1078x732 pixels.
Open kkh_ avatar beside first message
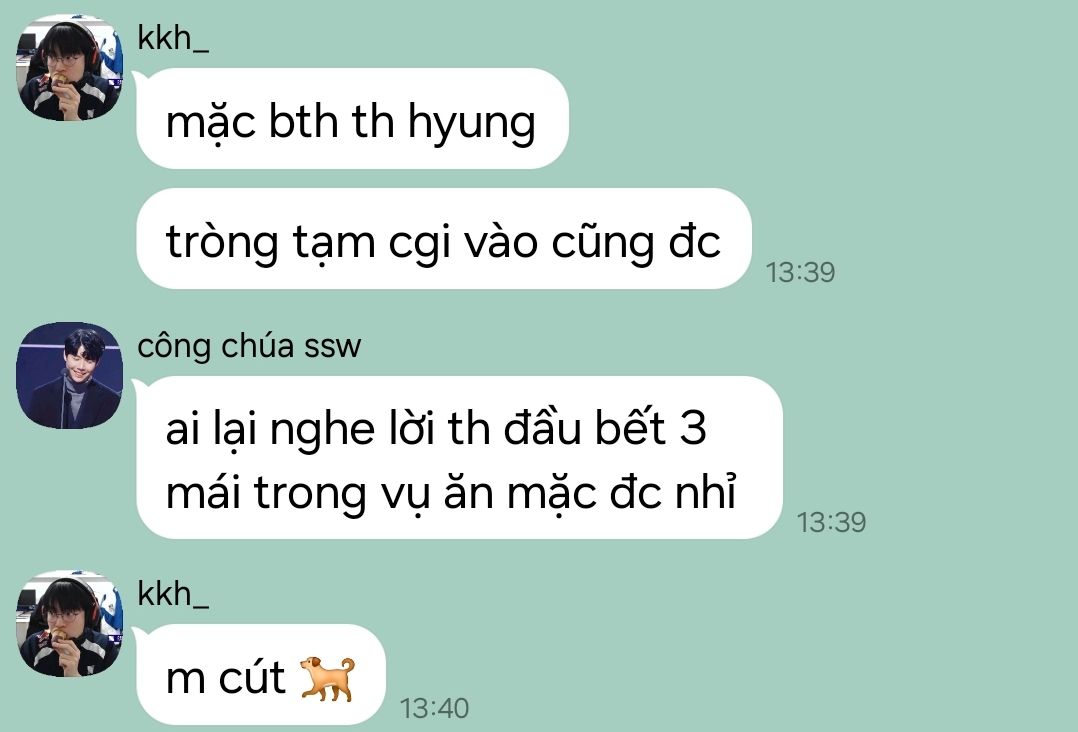point(69,69)
